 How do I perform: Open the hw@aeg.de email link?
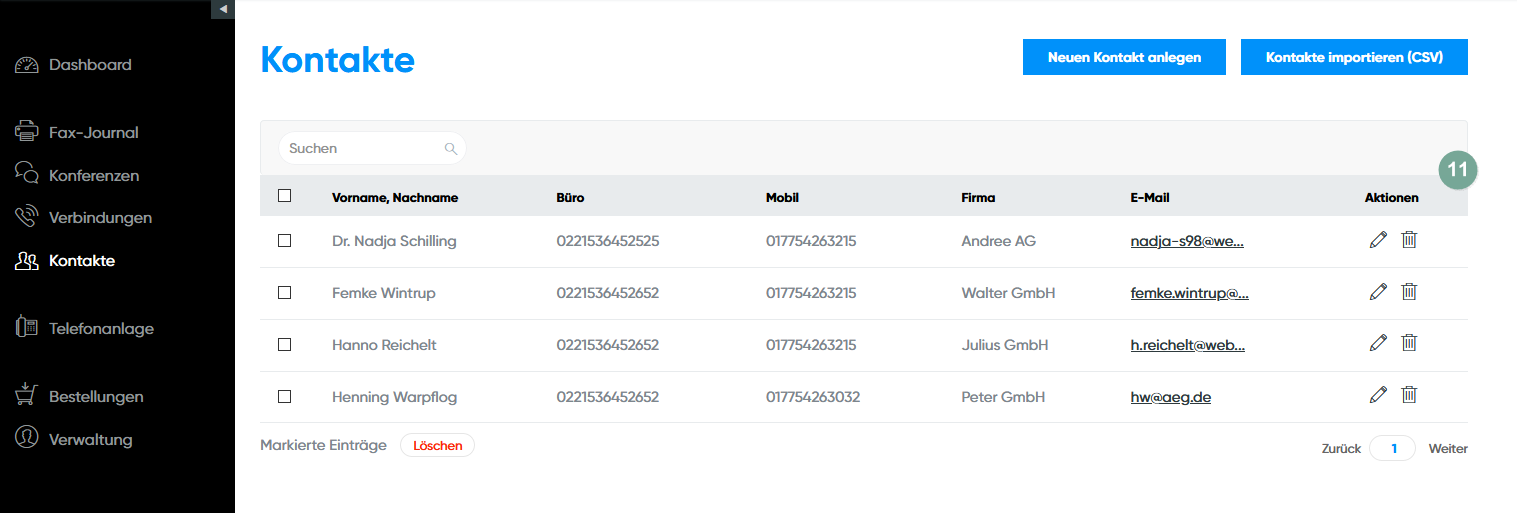pos(1171,397)
